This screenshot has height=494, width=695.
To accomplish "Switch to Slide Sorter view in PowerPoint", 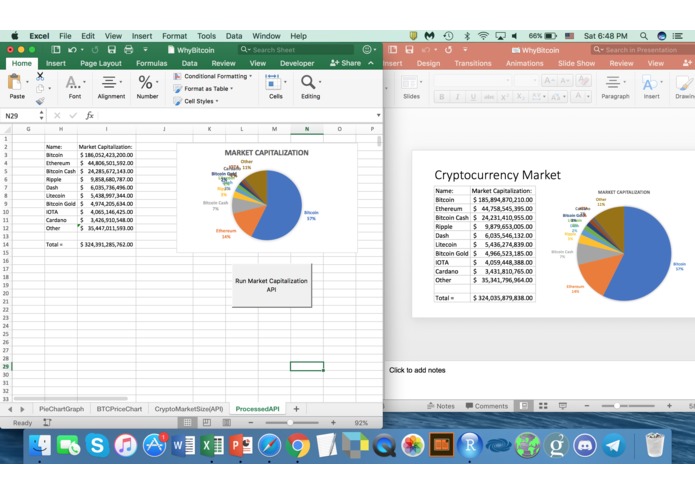I will tap(543, 406).
